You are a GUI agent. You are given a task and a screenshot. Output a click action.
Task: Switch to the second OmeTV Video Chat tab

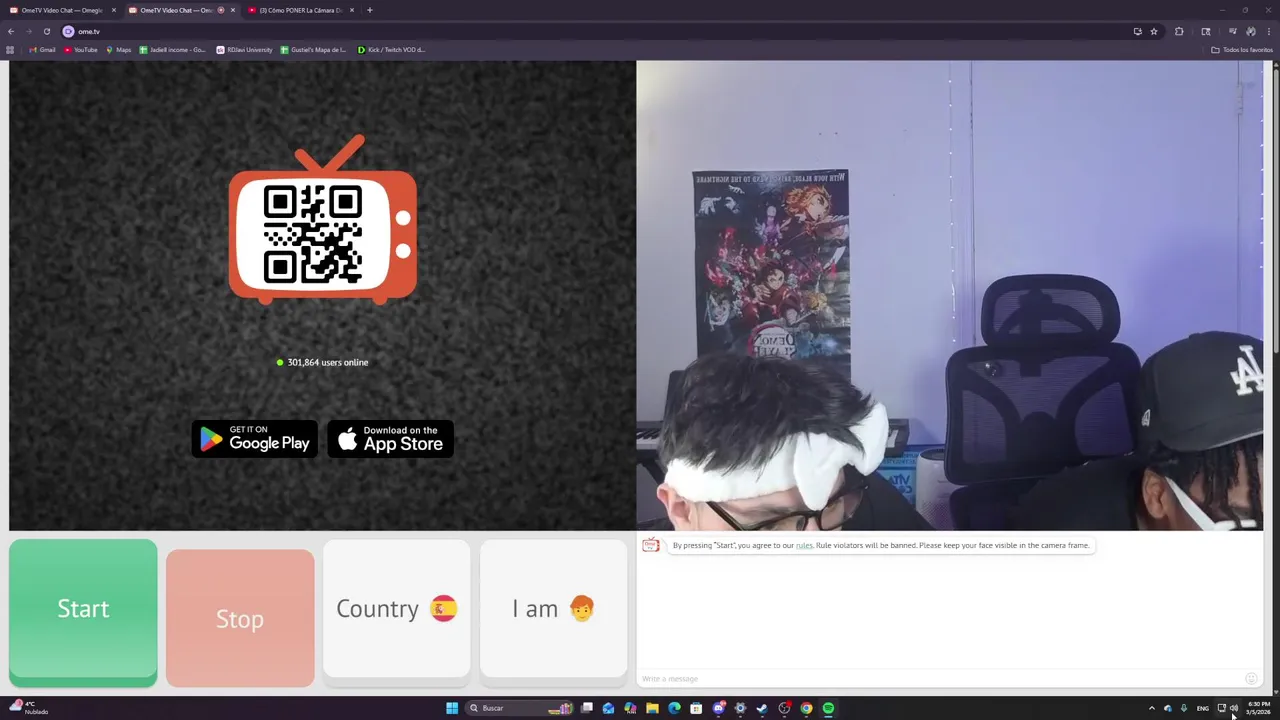pyautogui.click(x=180, y=10)
